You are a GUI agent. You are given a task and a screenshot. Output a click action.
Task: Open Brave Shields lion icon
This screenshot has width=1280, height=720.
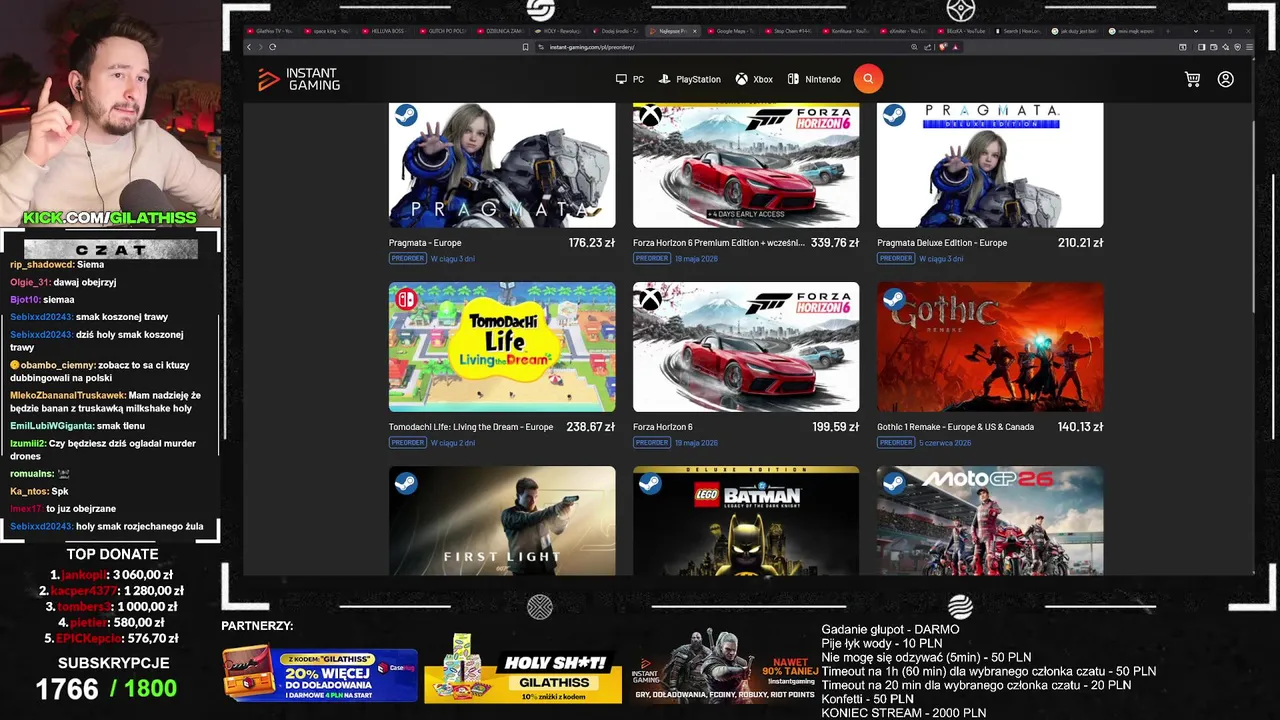[943, 47]
